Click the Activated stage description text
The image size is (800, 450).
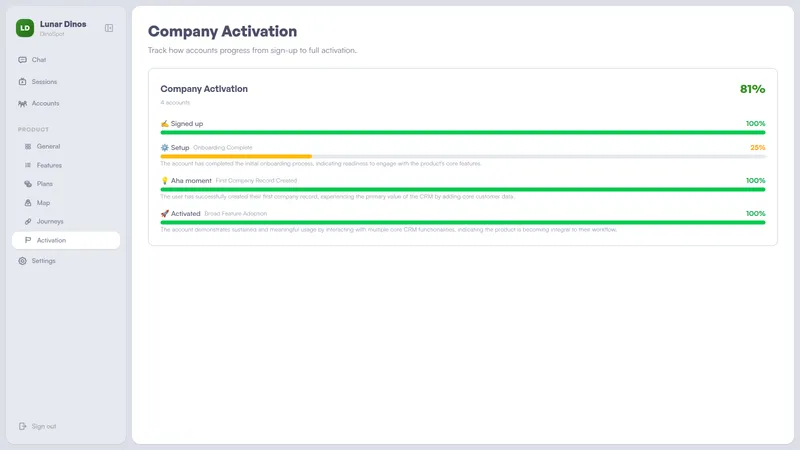(389, 230)
